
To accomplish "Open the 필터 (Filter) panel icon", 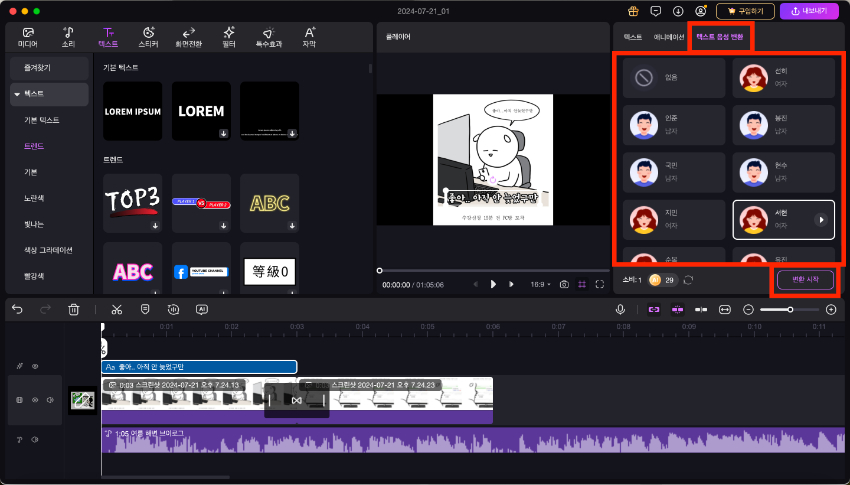I will coord(229,37).
